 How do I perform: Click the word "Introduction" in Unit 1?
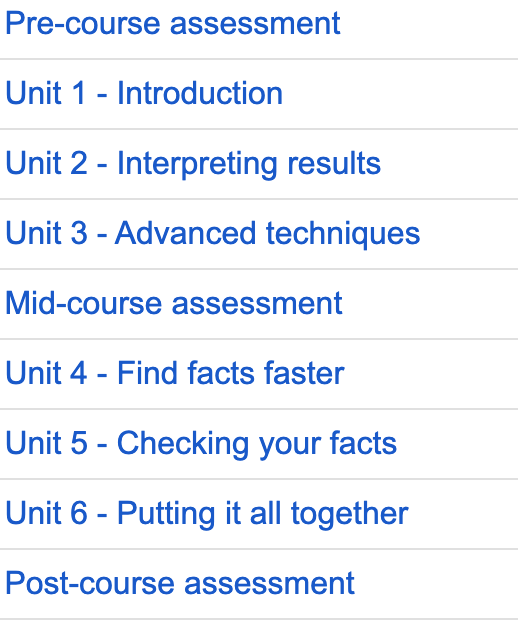tap(200, 93)
